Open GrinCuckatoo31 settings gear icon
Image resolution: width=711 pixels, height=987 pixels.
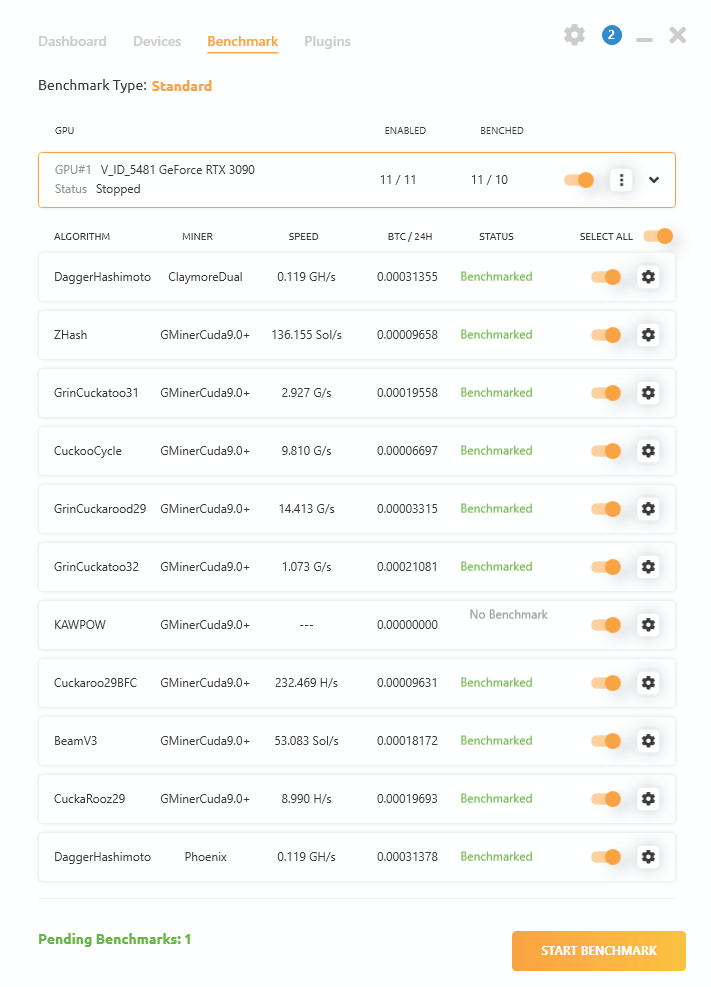[648, 393]
